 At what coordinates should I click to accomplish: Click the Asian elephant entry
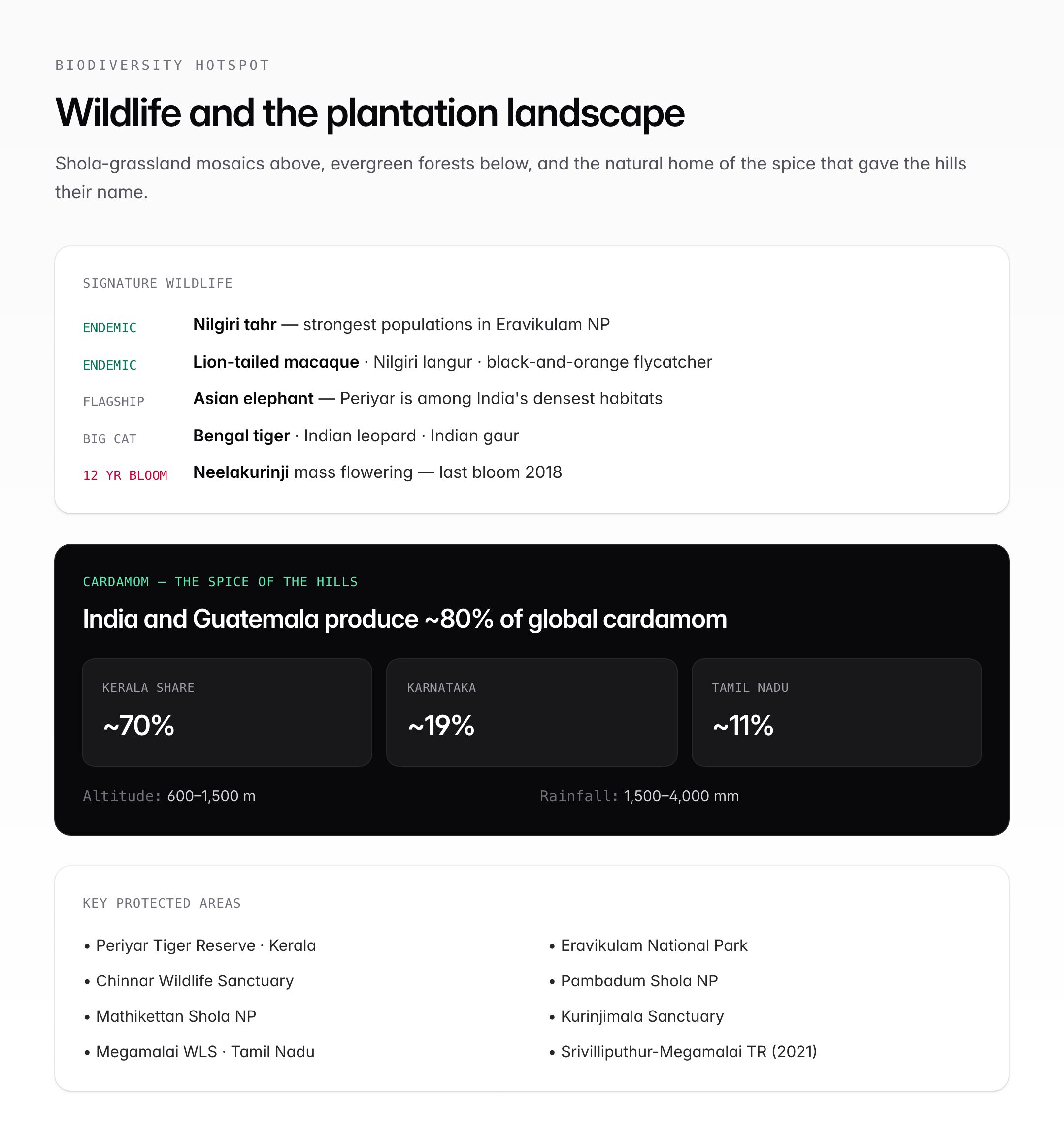tap(428, 399)
